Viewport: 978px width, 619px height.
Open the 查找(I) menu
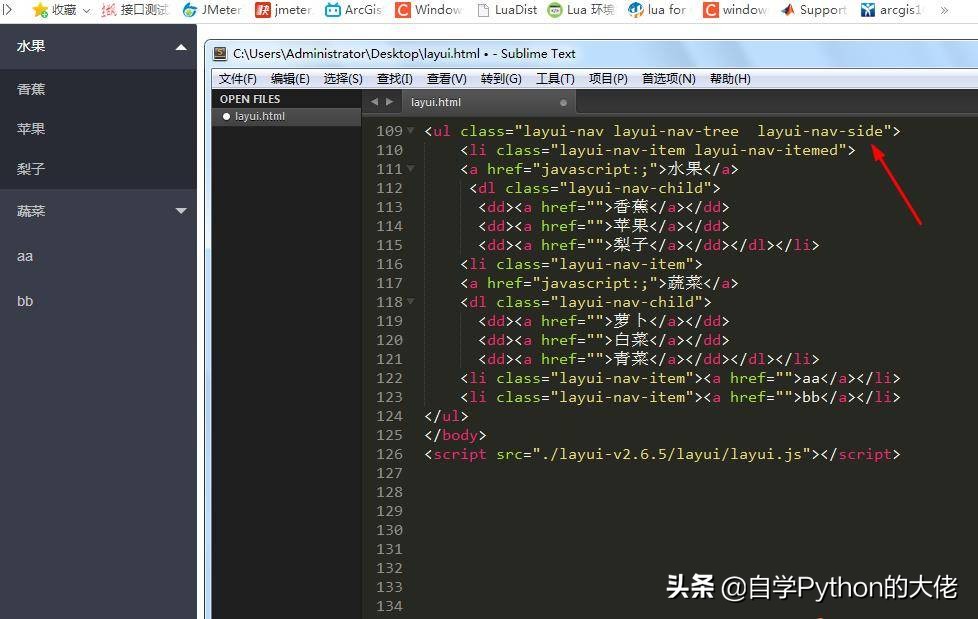tap(395, 79)
